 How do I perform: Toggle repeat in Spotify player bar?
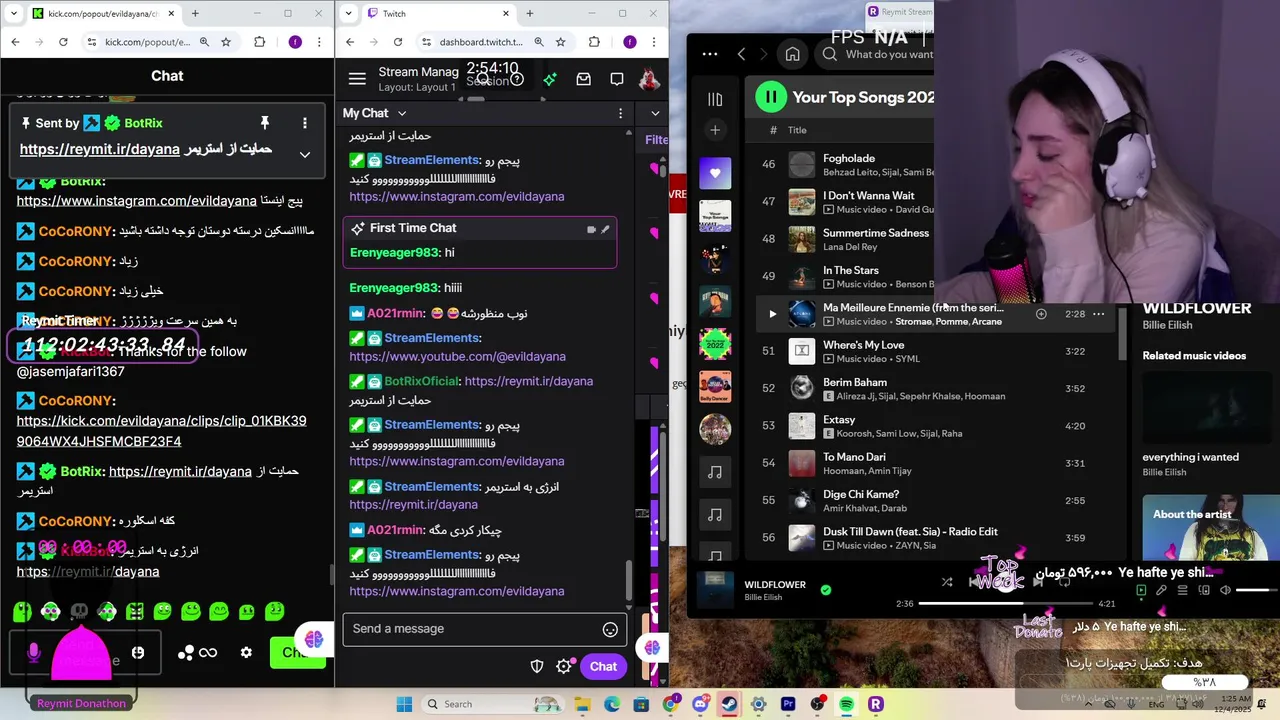pos(1064,581)
